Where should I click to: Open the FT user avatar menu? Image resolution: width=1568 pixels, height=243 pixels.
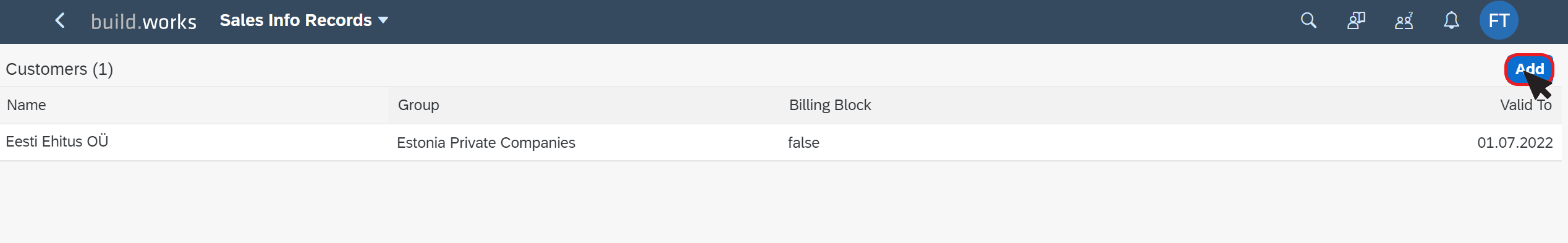[1499, 20]
